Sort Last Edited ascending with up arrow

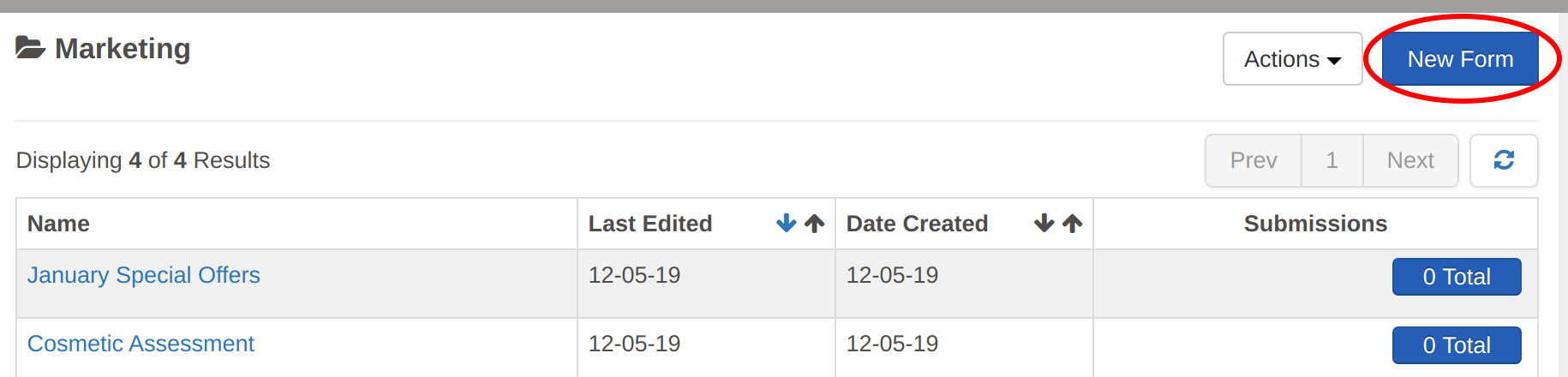tap(815, 224)
